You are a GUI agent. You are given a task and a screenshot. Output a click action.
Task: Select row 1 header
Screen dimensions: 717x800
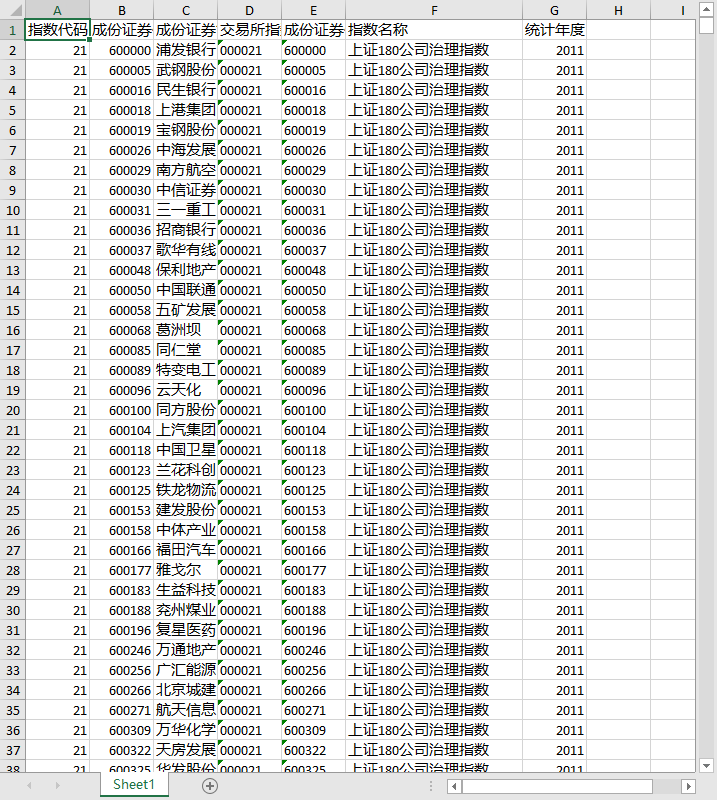(x=12, y=30)
